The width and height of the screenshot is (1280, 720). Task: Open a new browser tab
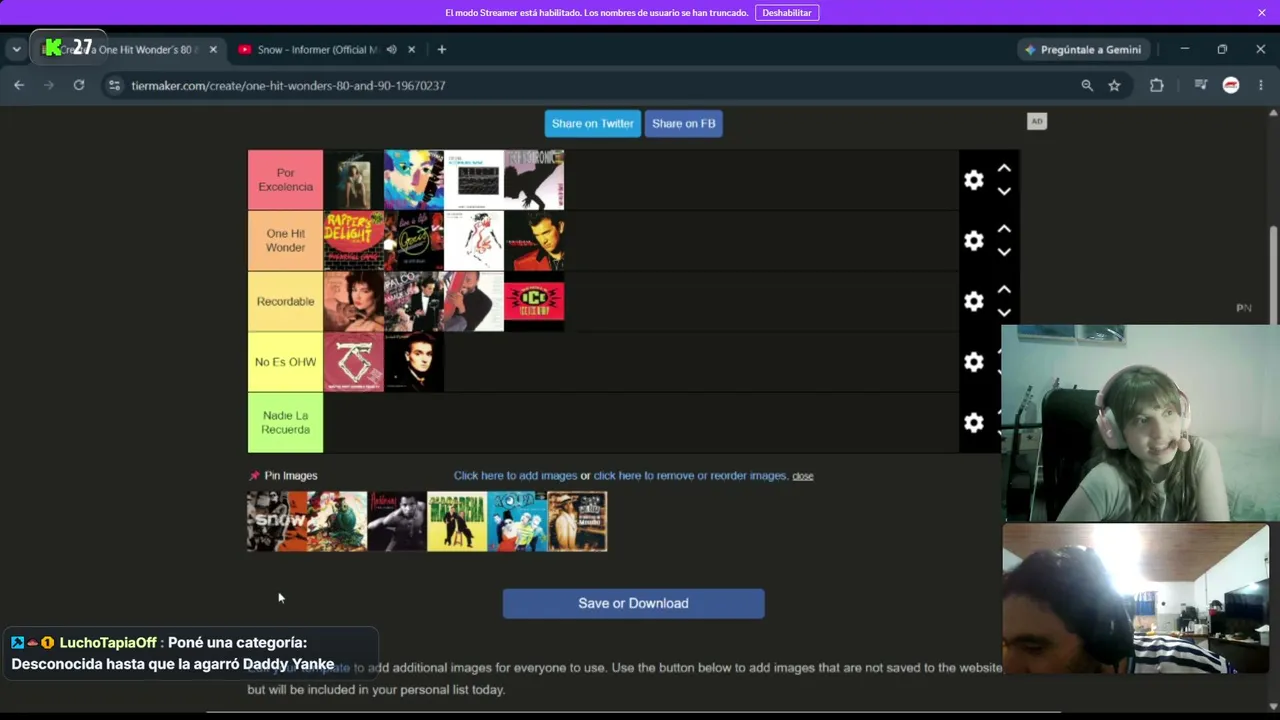(442, 50)
